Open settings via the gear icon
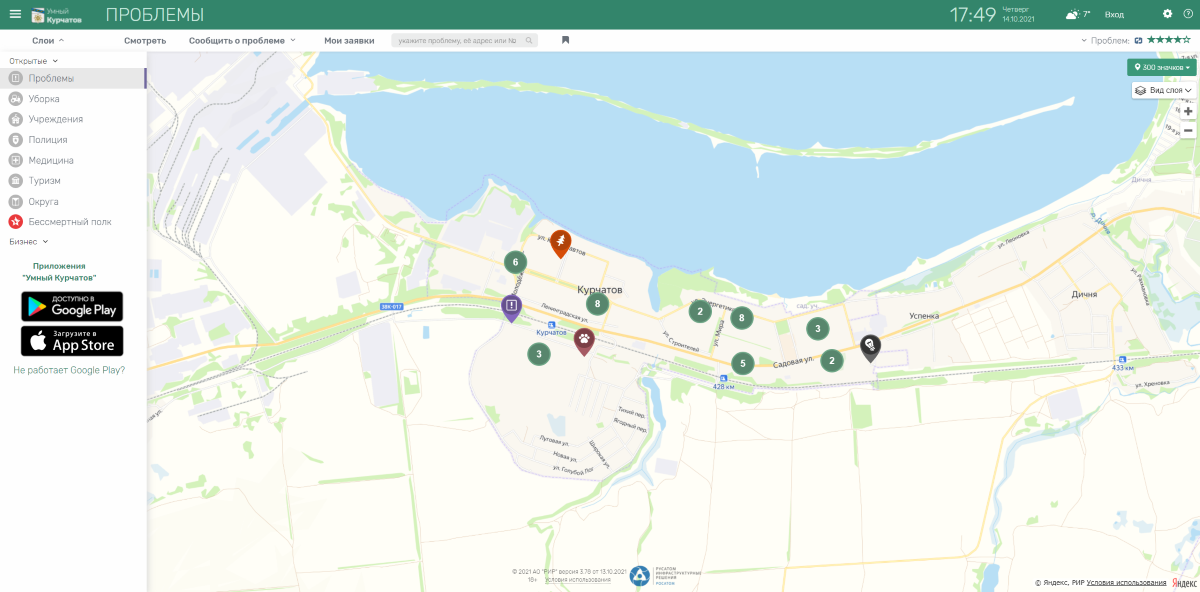Screen dimensions: 1200x592 (1167, 14)
